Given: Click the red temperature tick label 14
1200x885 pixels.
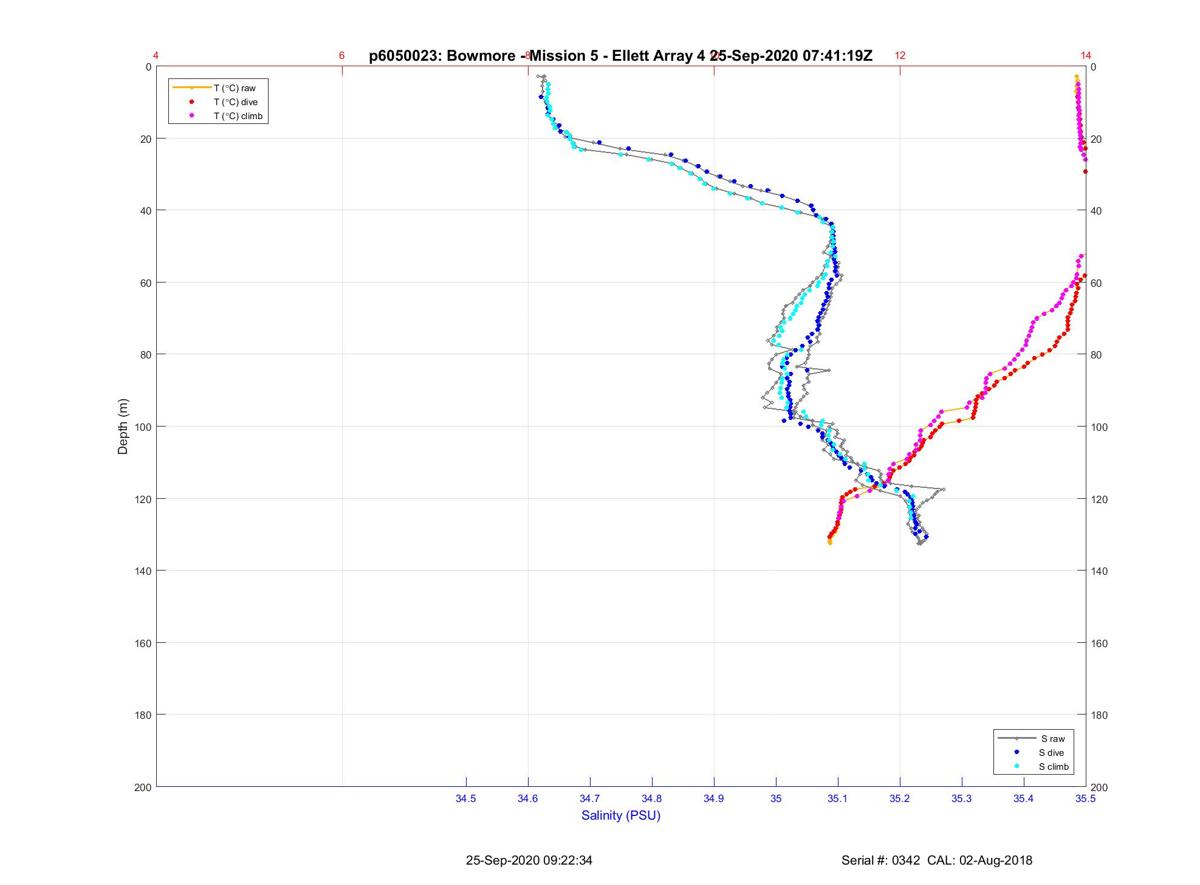Looking at the screenshot, I should pyautogui.click(x=1086, y=56).
